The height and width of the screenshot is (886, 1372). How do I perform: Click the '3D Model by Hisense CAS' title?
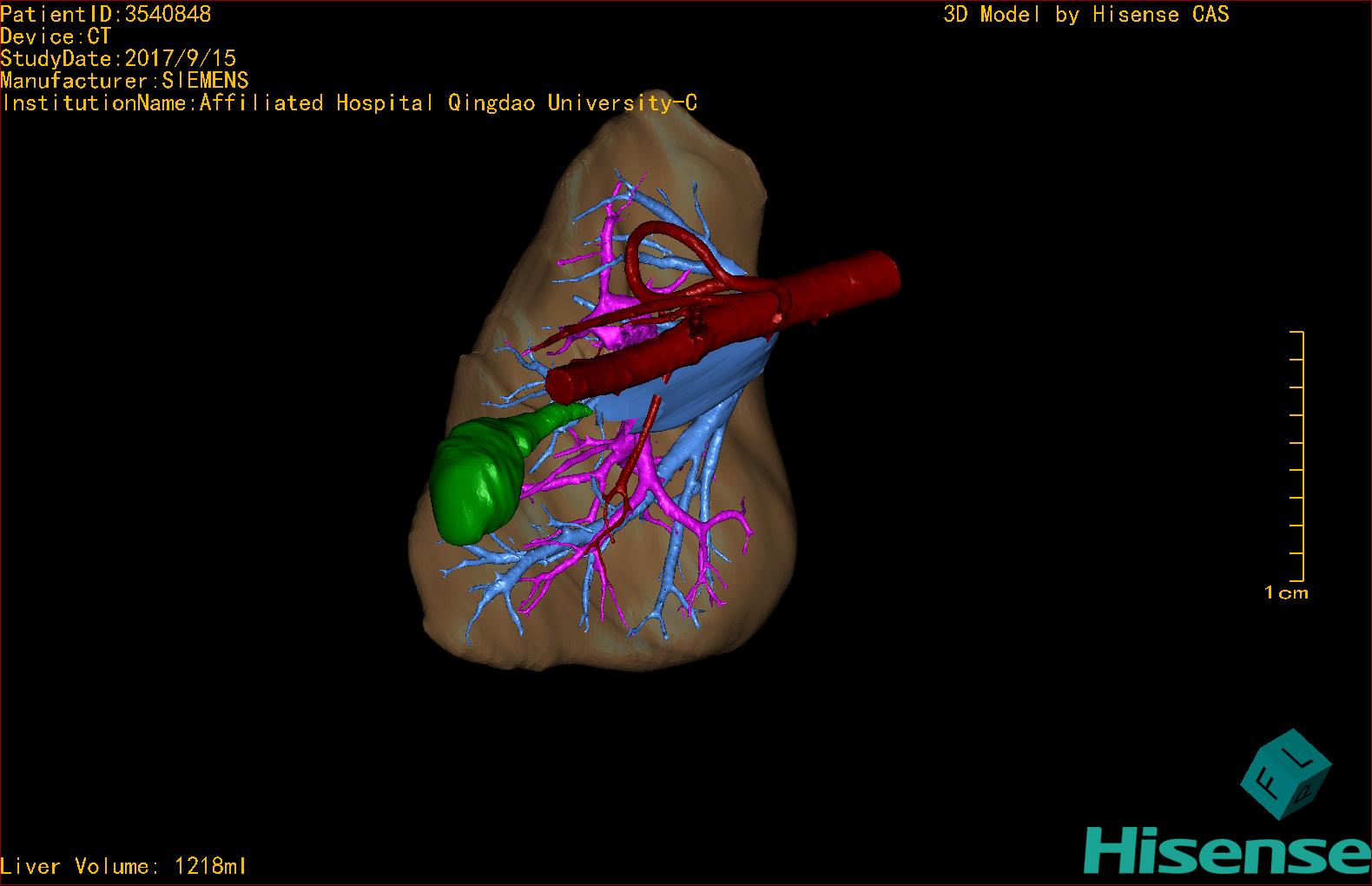coord(1085,14)
